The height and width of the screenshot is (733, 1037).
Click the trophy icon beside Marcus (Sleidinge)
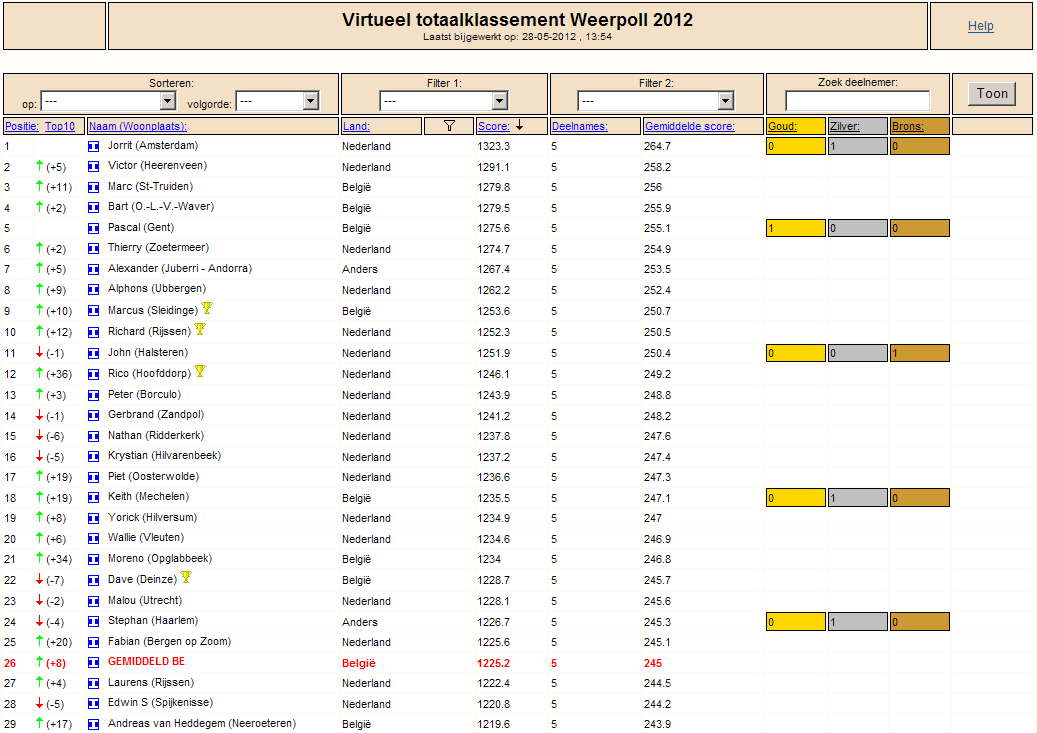tap(207, 308)
